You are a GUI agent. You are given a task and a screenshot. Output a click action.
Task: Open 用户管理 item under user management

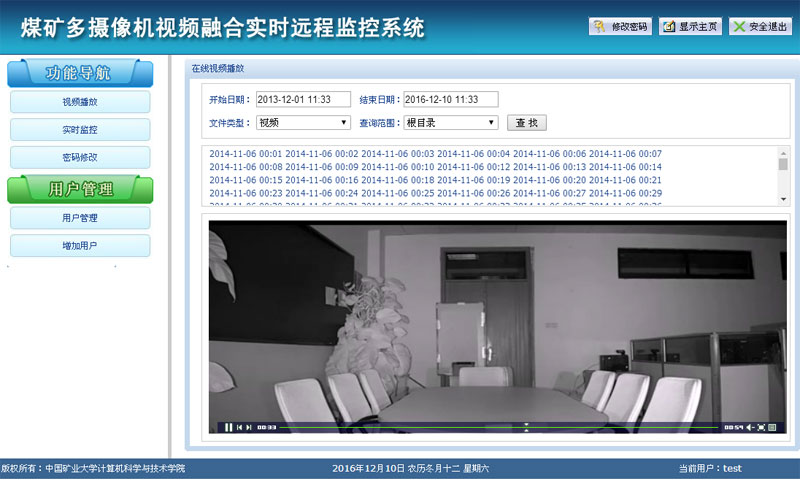80,218
